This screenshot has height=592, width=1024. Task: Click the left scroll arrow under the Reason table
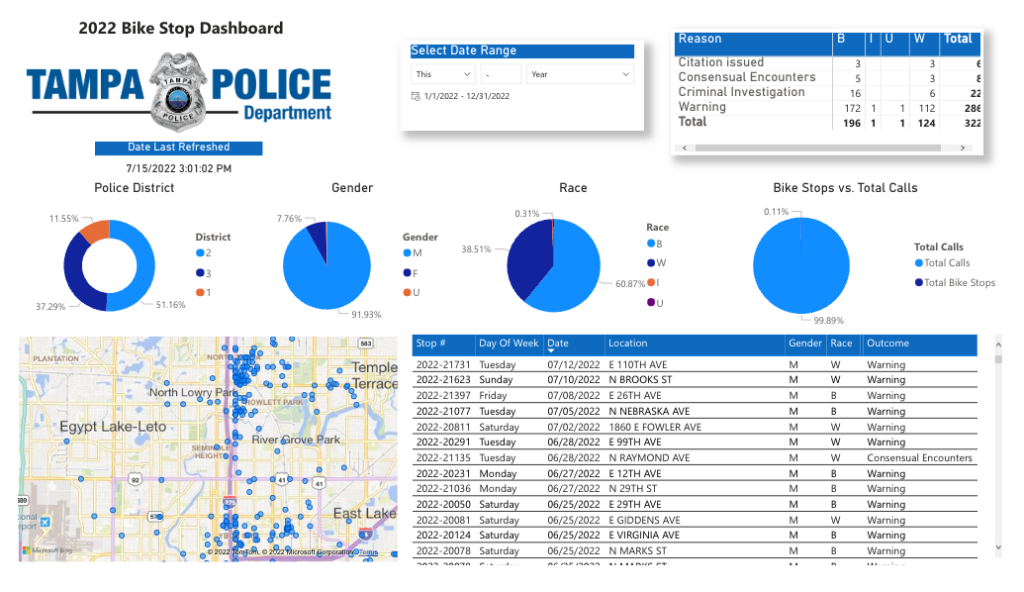pyautogui.click(x=684, y=146)
